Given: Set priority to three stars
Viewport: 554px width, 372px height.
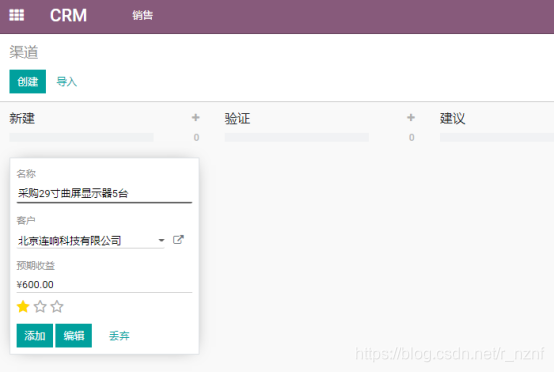Looking at the screenshot, I should coord(57,307).
